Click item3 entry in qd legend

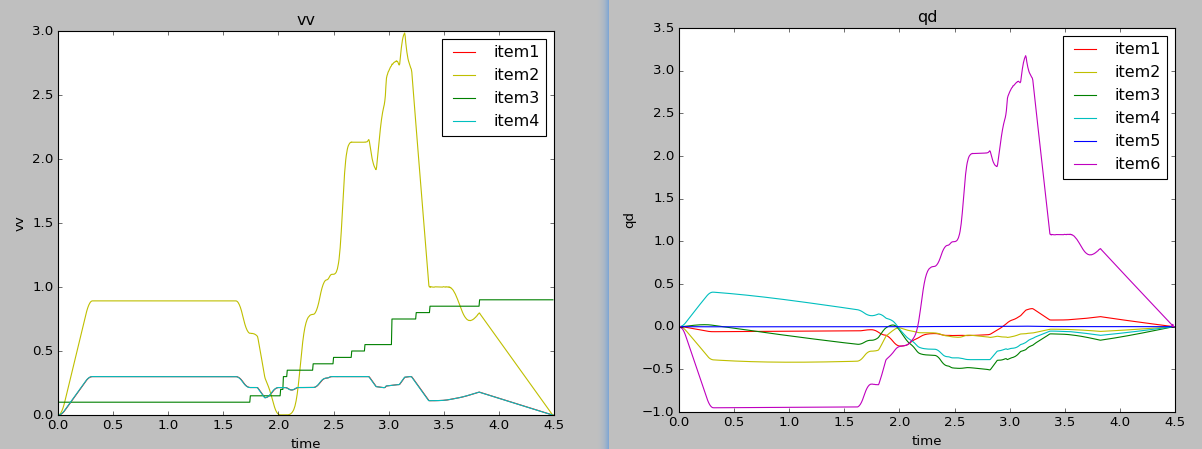[x=1137, y=95]
